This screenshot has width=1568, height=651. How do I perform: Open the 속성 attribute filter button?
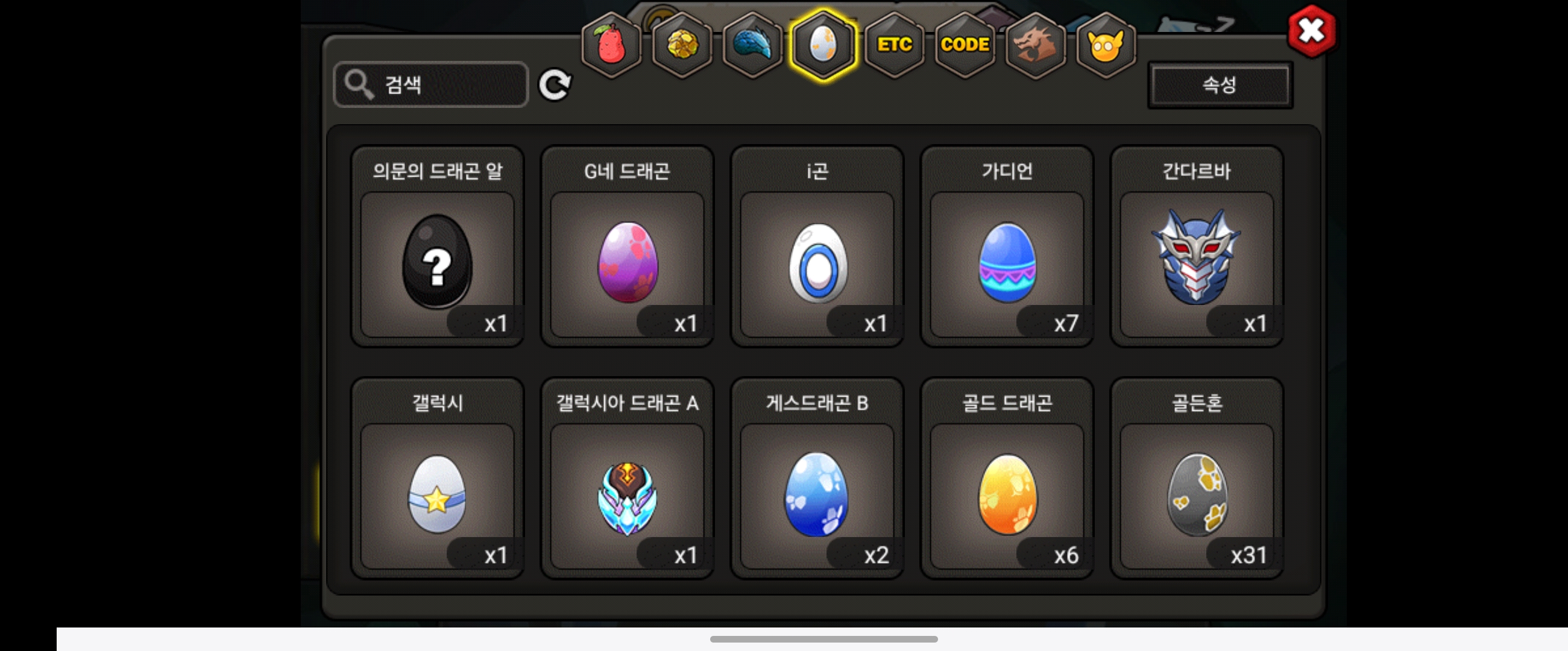click(1220, 84)
